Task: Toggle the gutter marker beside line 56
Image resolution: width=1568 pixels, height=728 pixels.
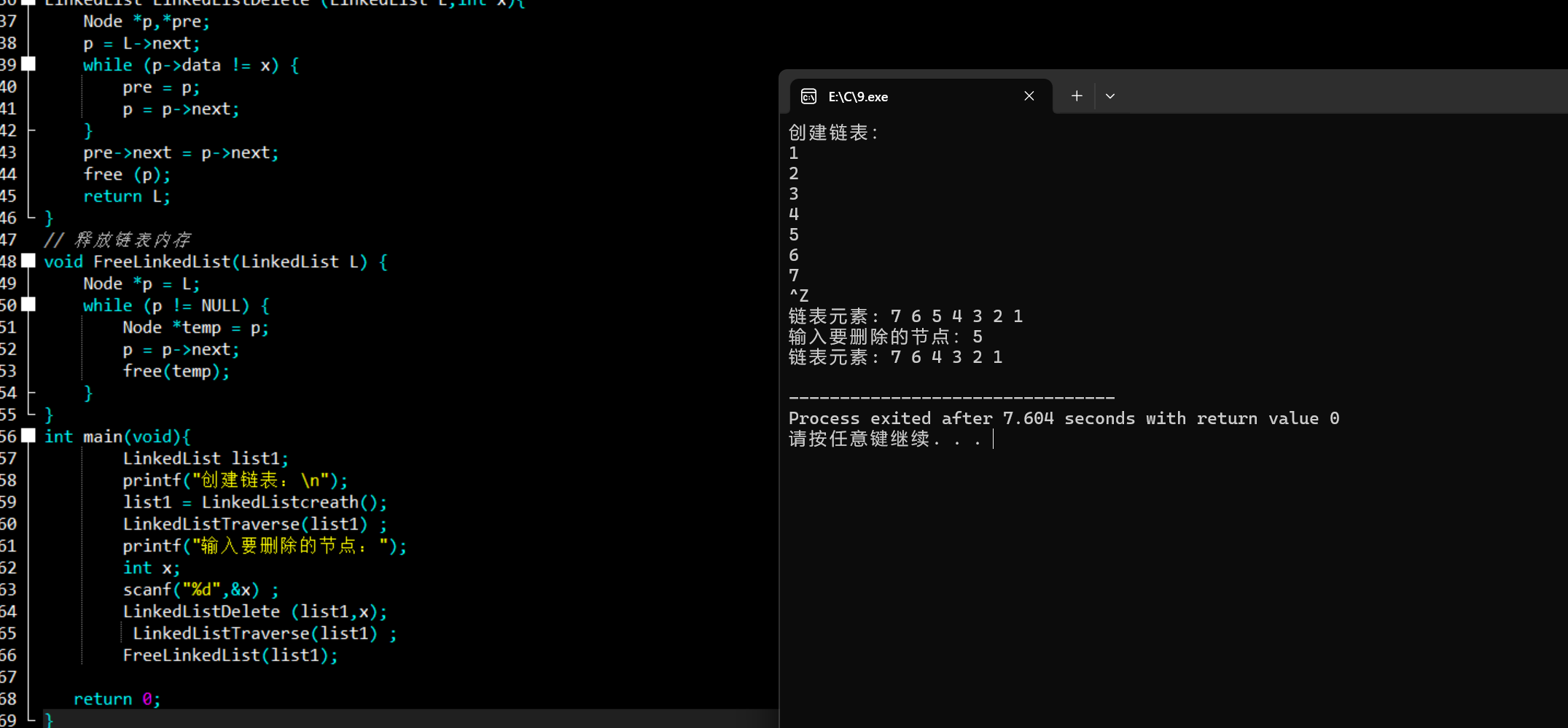Action: pos(28,436)
